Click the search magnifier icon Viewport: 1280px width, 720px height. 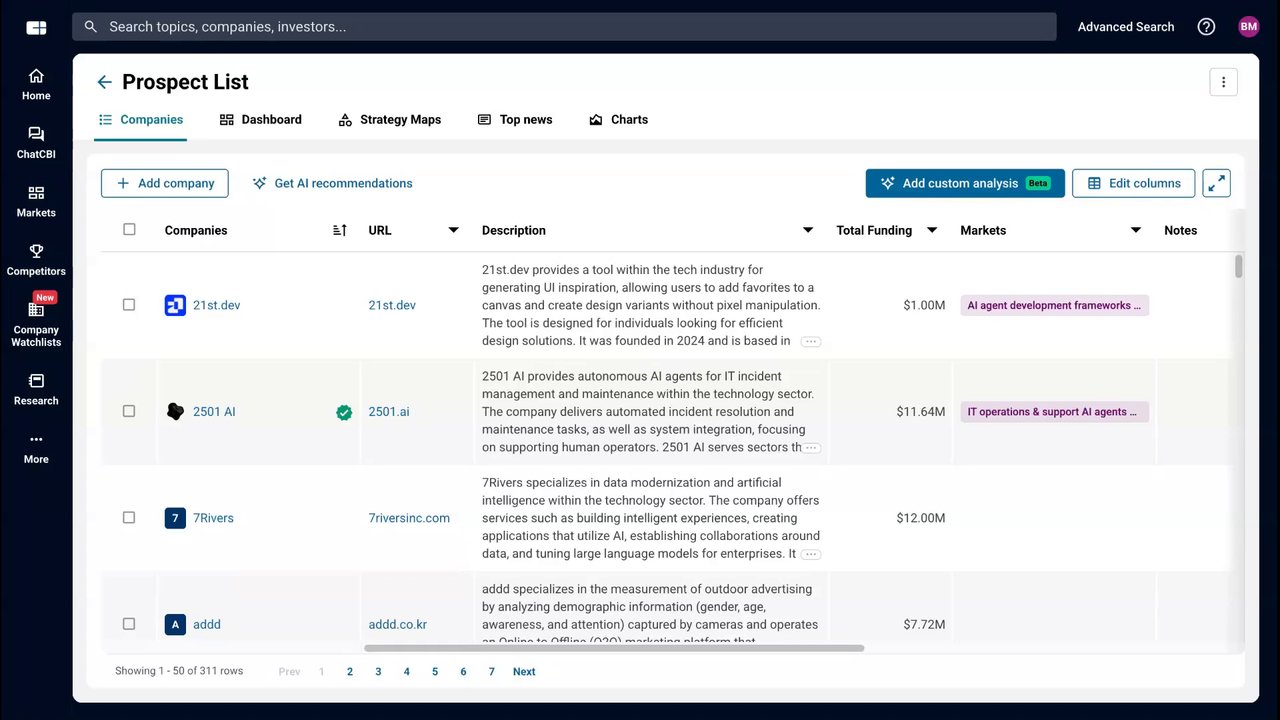(91, 27)
